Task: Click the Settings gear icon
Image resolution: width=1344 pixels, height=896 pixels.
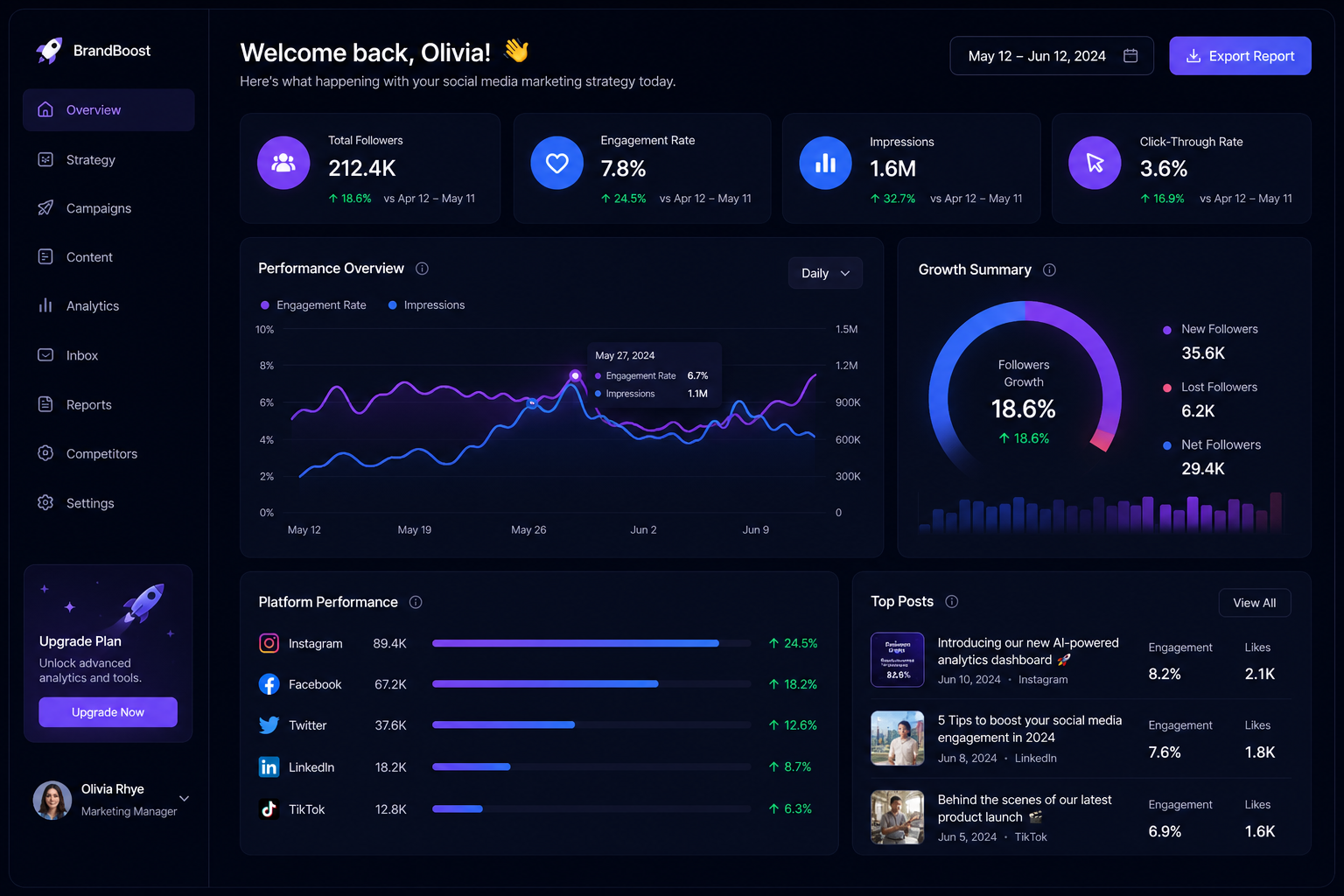Action: 45,502
